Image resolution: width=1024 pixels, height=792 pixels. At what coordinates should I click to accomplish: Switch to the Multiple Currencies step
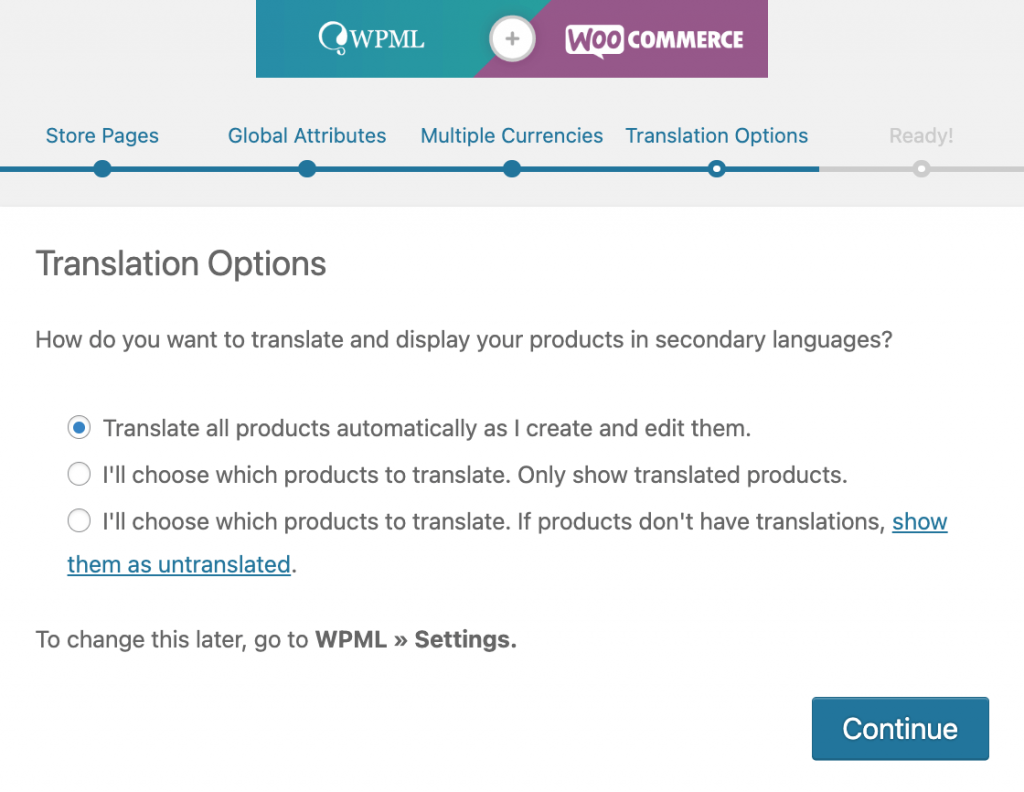click(x=511, y=136)
